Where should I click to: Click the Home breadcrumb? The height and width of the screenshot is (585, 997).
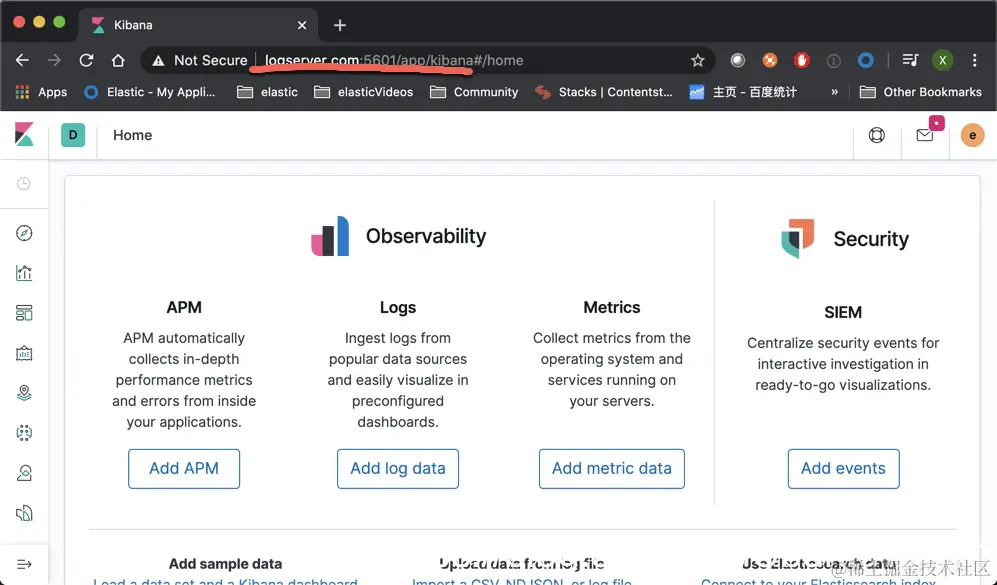tap(132, 135)
